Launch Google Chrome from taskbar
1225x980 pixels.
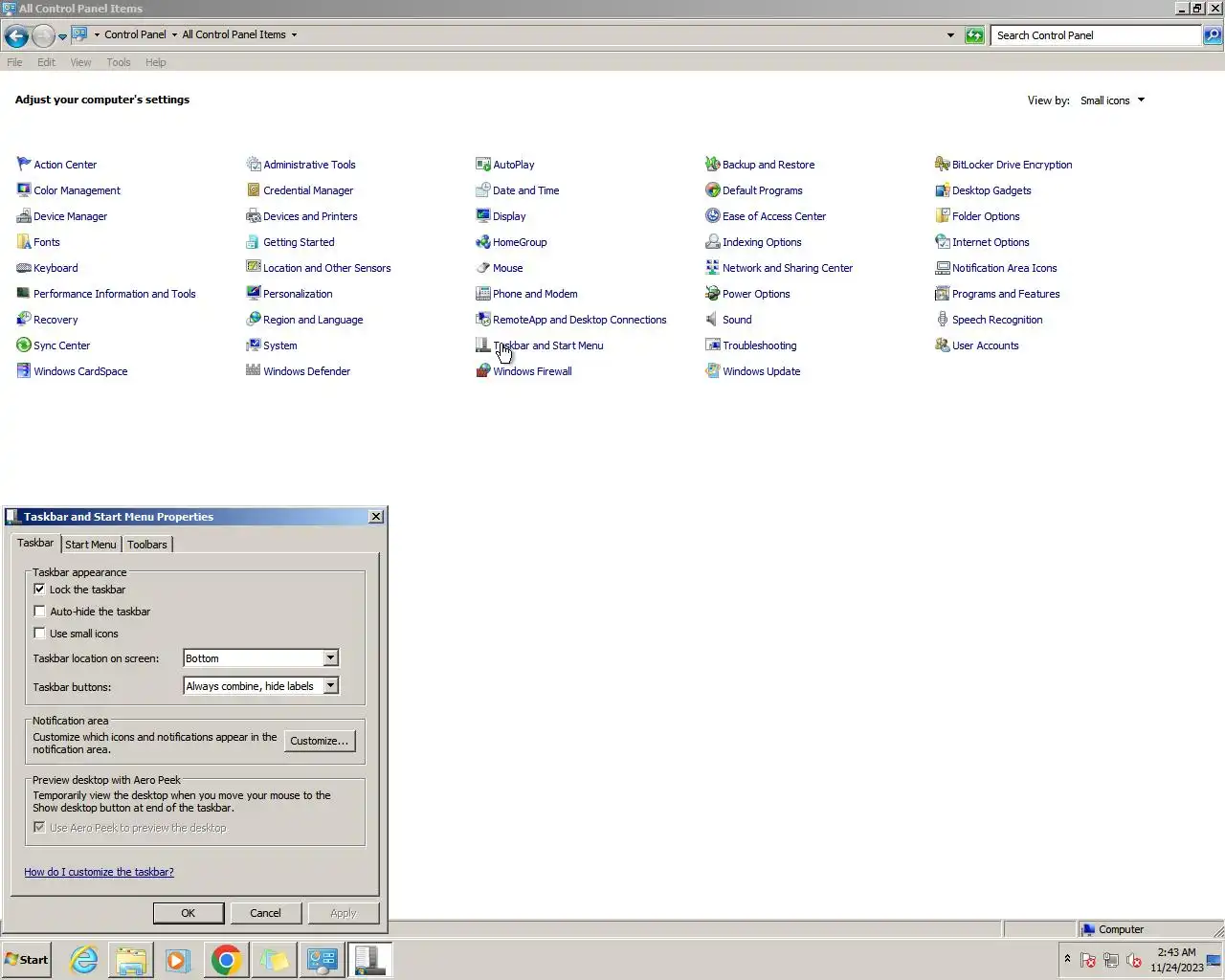click(226, 960)
